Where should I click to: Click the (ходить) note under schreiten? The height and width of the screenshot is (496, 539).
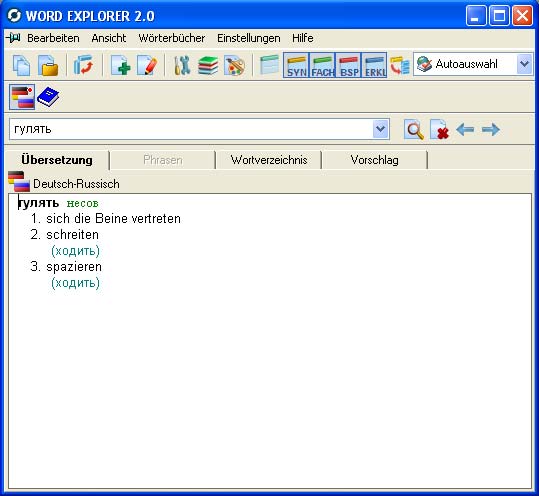tap(75, 251)
